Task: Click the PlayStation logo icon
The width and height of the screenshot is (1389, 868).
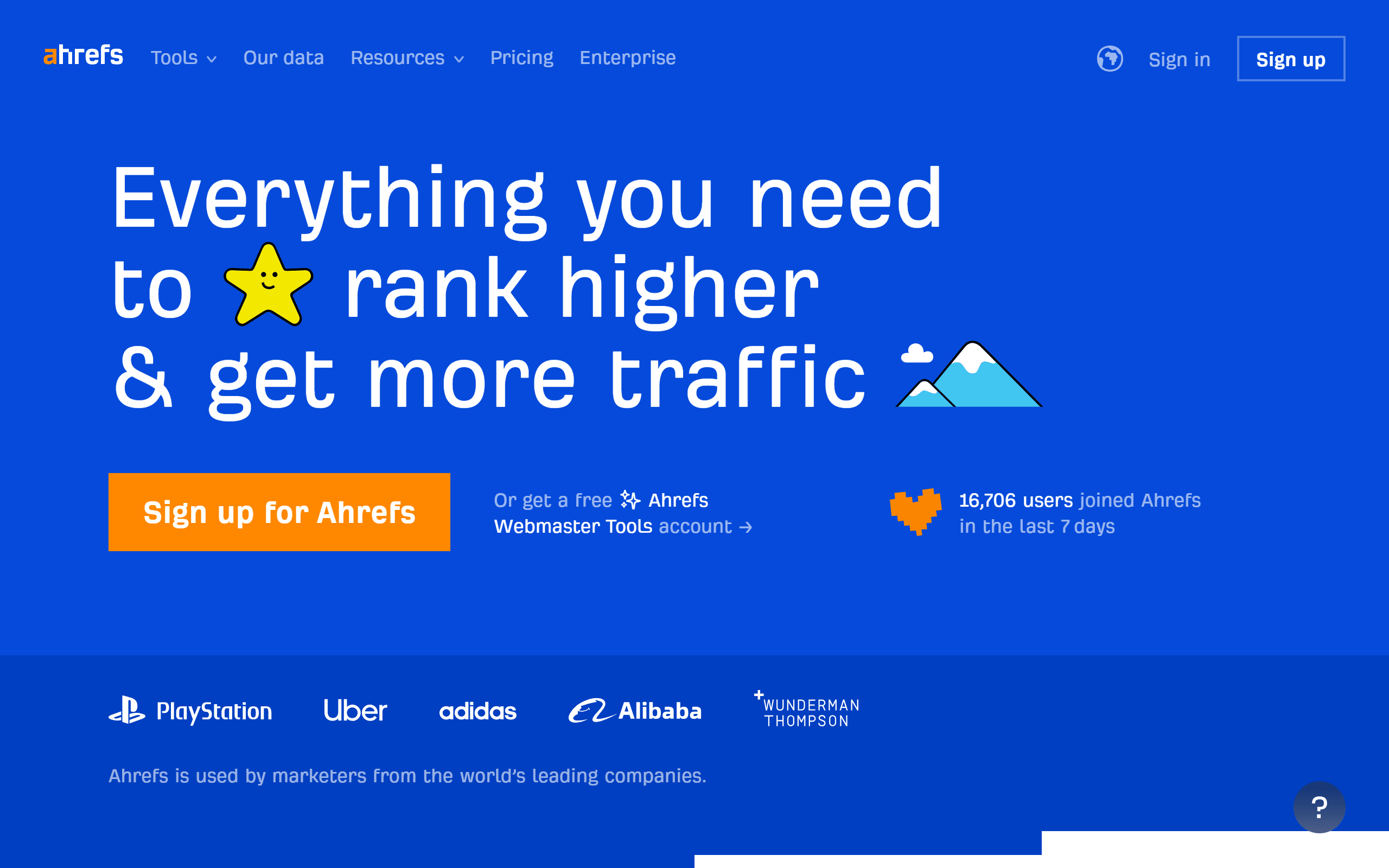Action: 126,711
